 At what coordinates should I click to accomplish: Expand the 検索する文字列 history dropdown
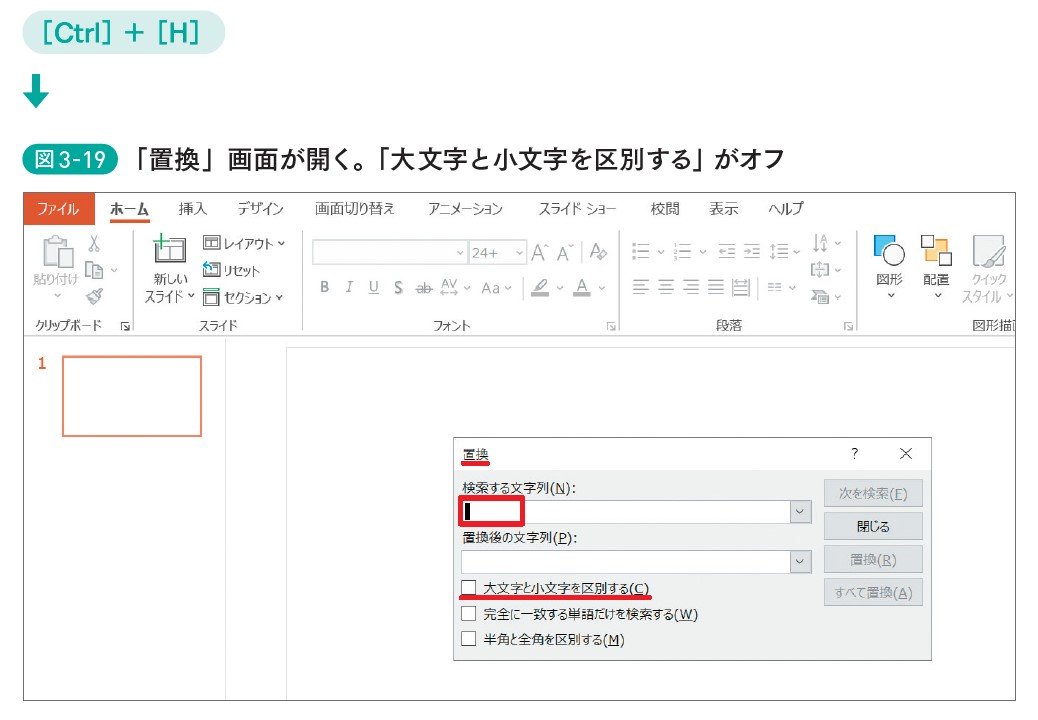tap(799, 512)
